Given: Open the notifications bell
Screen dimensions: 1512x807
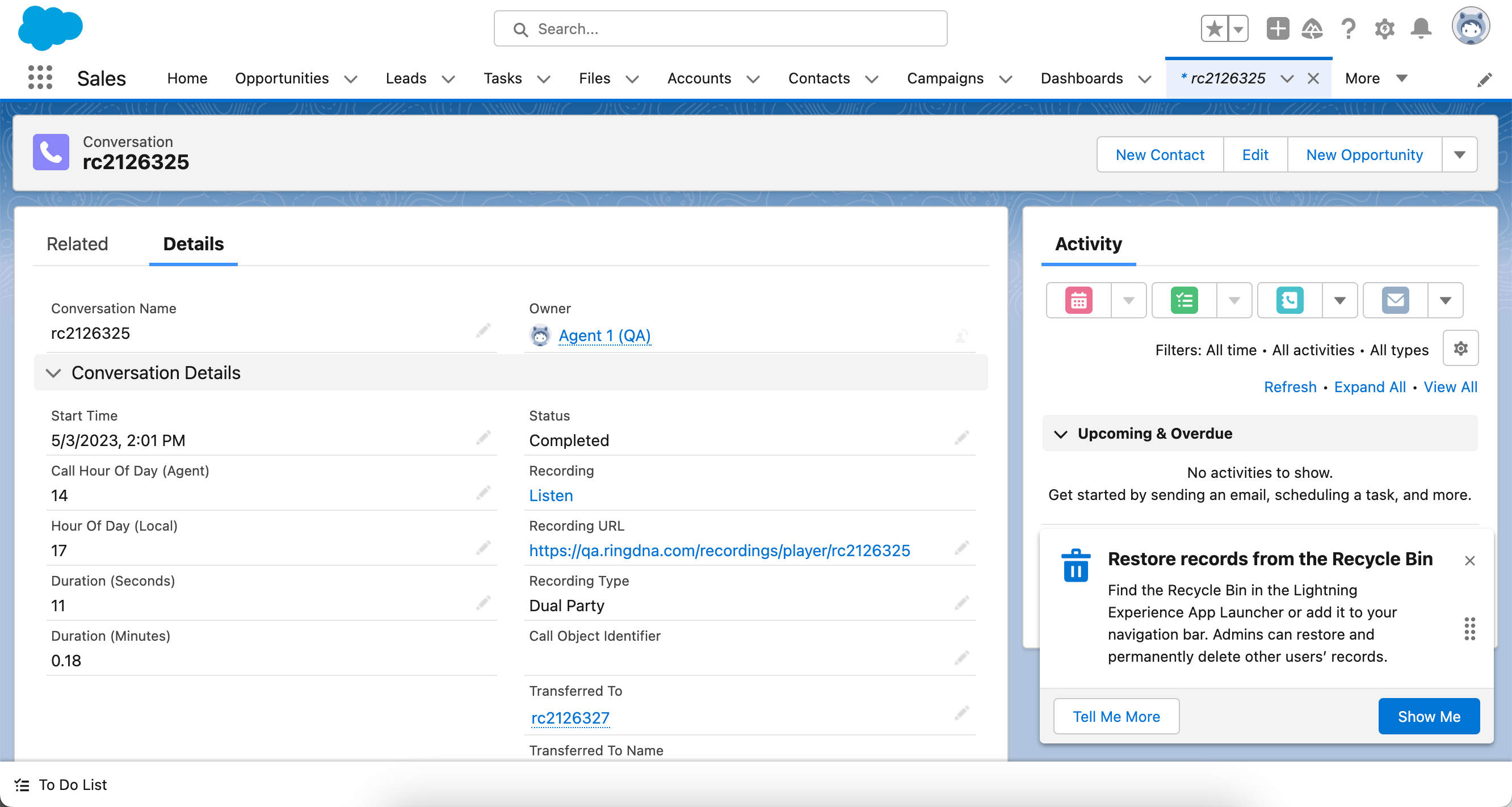Looking at the screenshot, I should 1421,29.
